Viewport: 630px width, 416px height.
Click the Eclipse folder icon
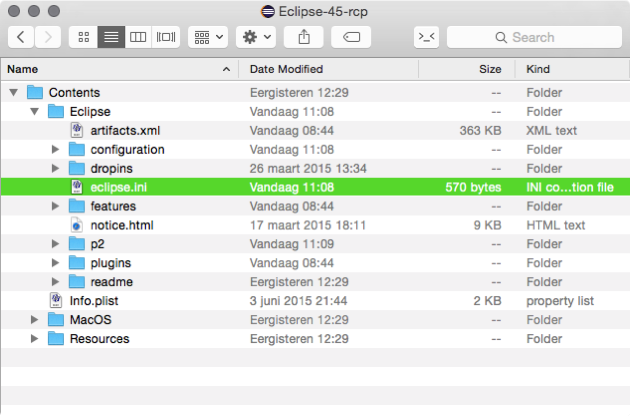[56, 111]
